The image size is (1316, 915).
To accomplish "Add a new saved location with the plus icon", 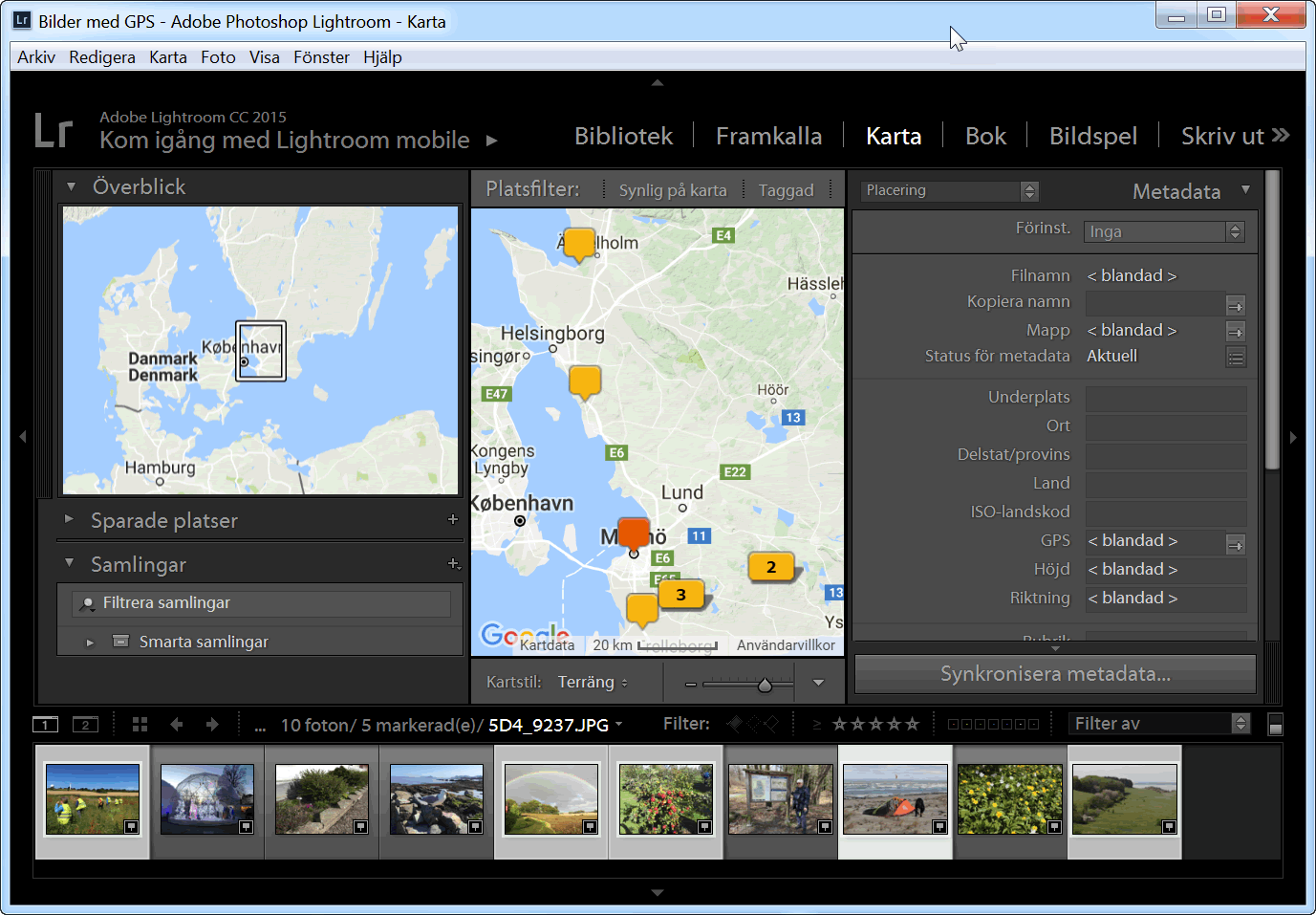I will point(453,519).
